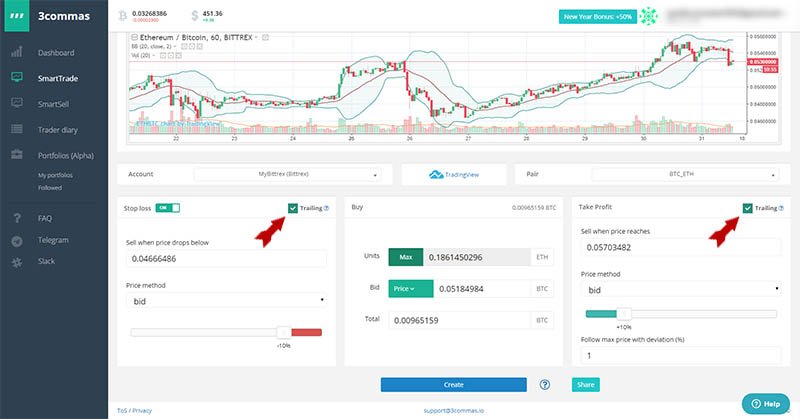The image size is (800, 419).
Task: Open SmartSell from the sidebar
Action: pos(53,104)
